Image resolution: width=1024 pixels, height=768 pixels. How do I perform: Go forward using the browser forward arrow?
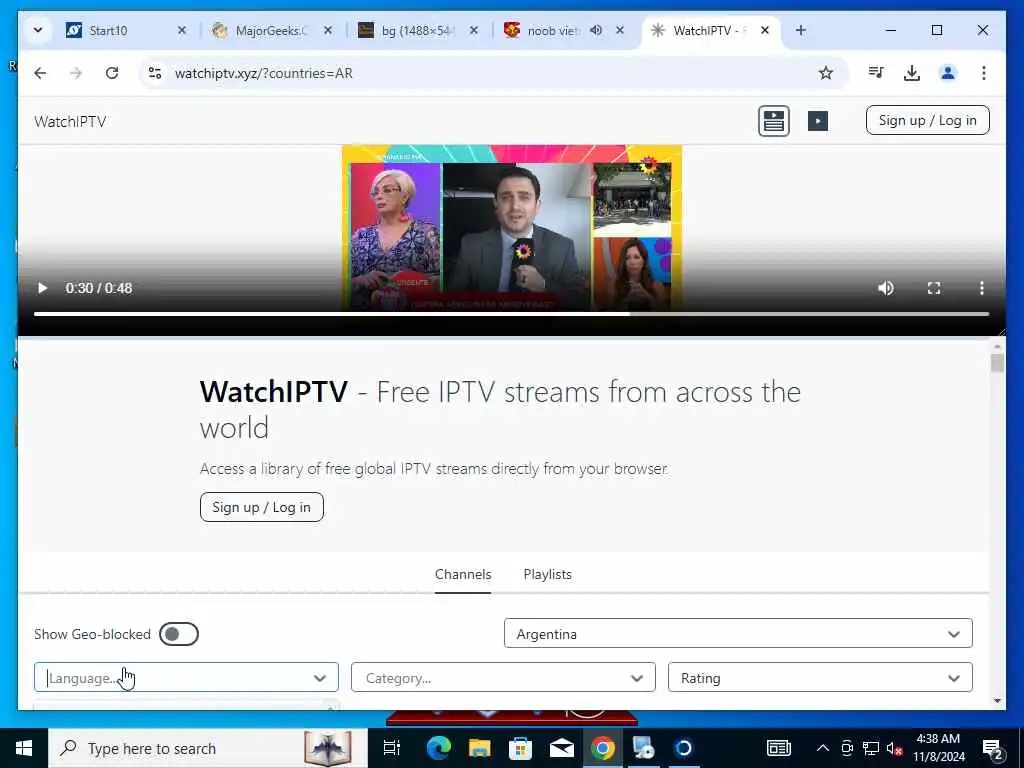(76, 73)
